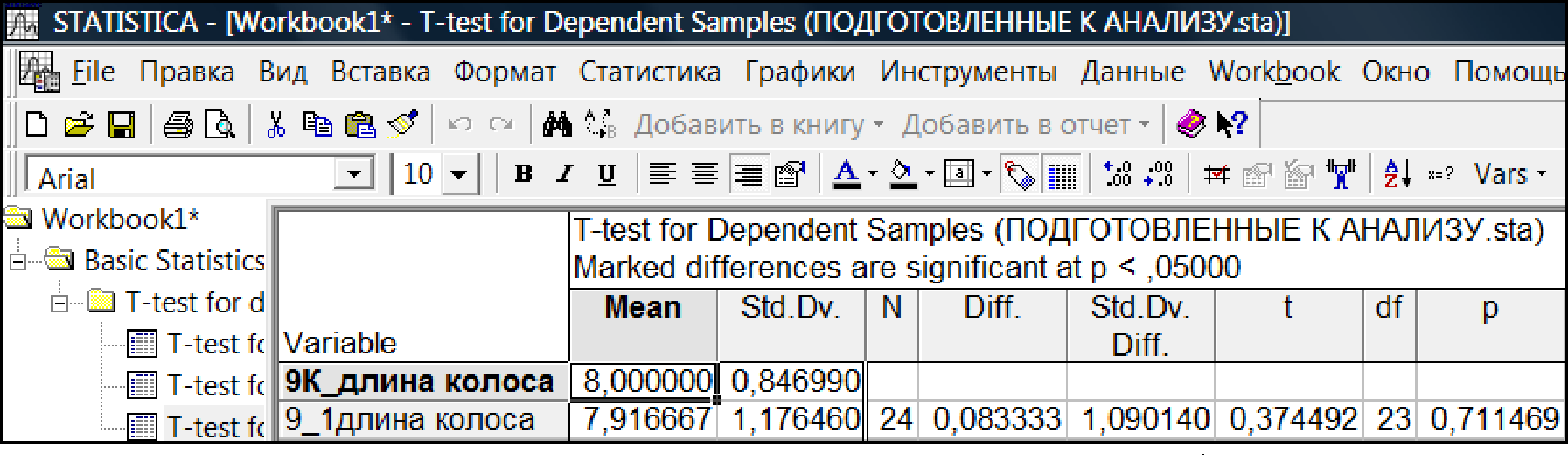Image resolution: width=1568 pixels, height=455 pixels.
Task: Select p-value cell 0,711469
Action: click(1490, 420)
